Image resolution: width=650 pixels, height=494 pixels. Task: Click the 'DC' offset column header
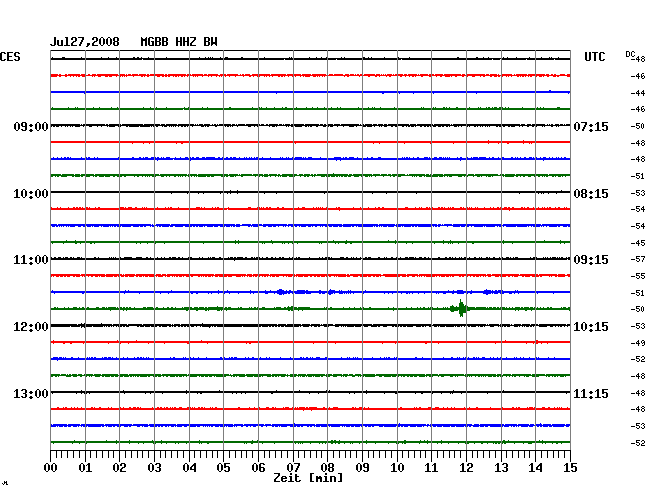[630, 54]
